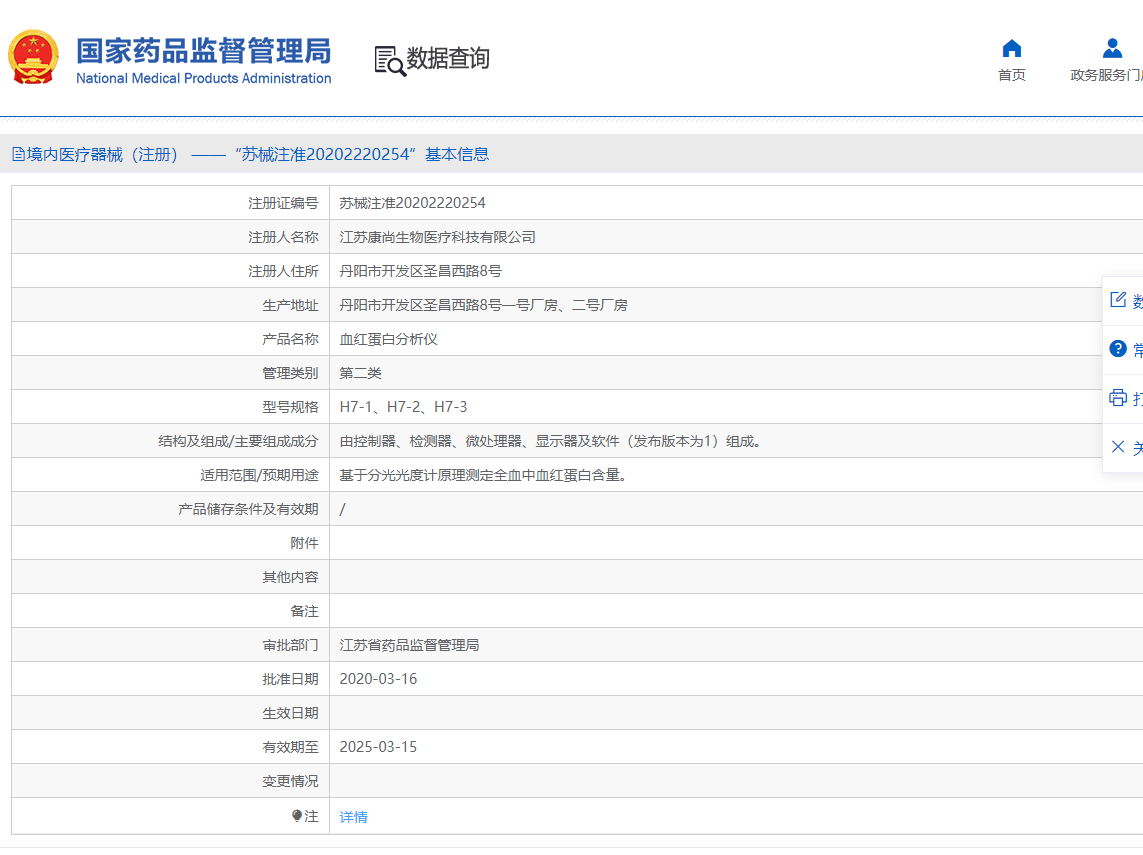1143x855 pixels.
Task: Open the question mark help icon
Action: tap(1117, 348)
